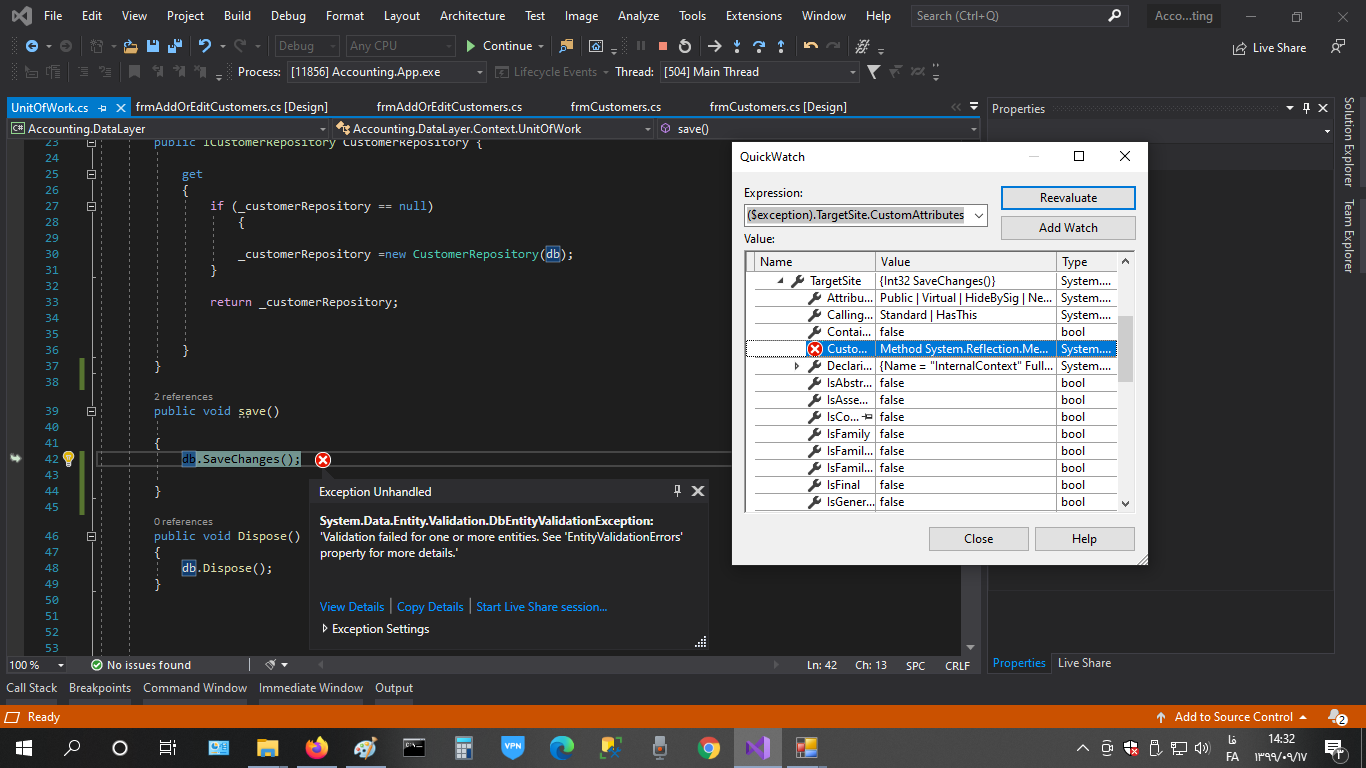Screen dimensions: 1366x768
Task: Click the QuickWatch vertical scrollbar down arrow
Action: (x=1125, y=503)
